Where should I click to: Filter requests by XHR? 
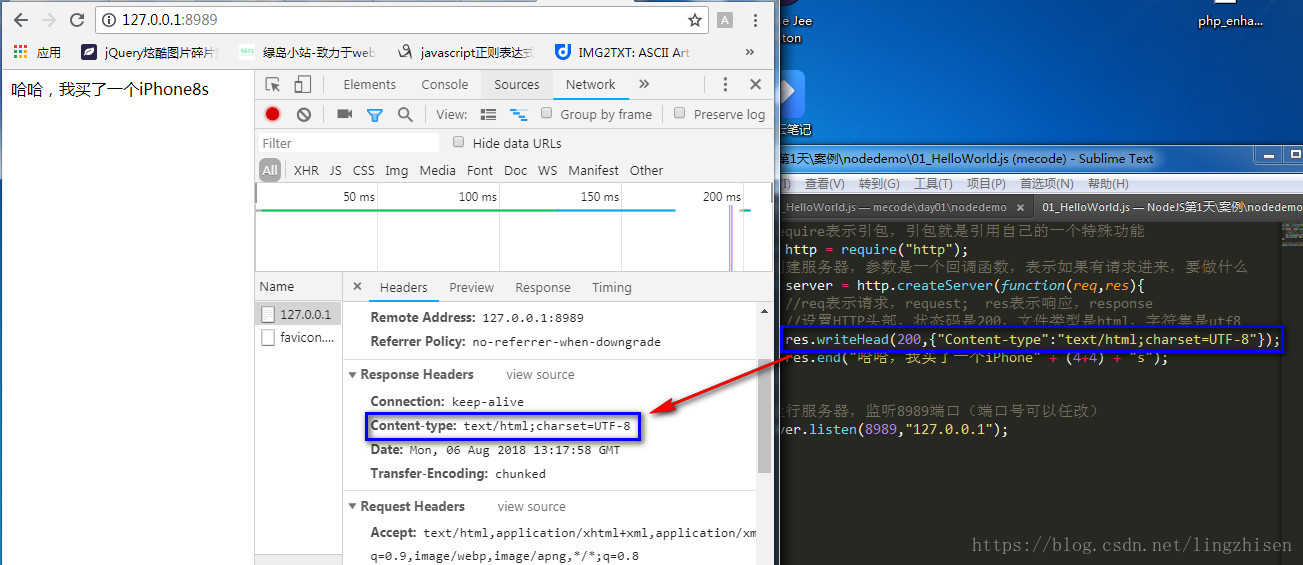click(306, 170)
